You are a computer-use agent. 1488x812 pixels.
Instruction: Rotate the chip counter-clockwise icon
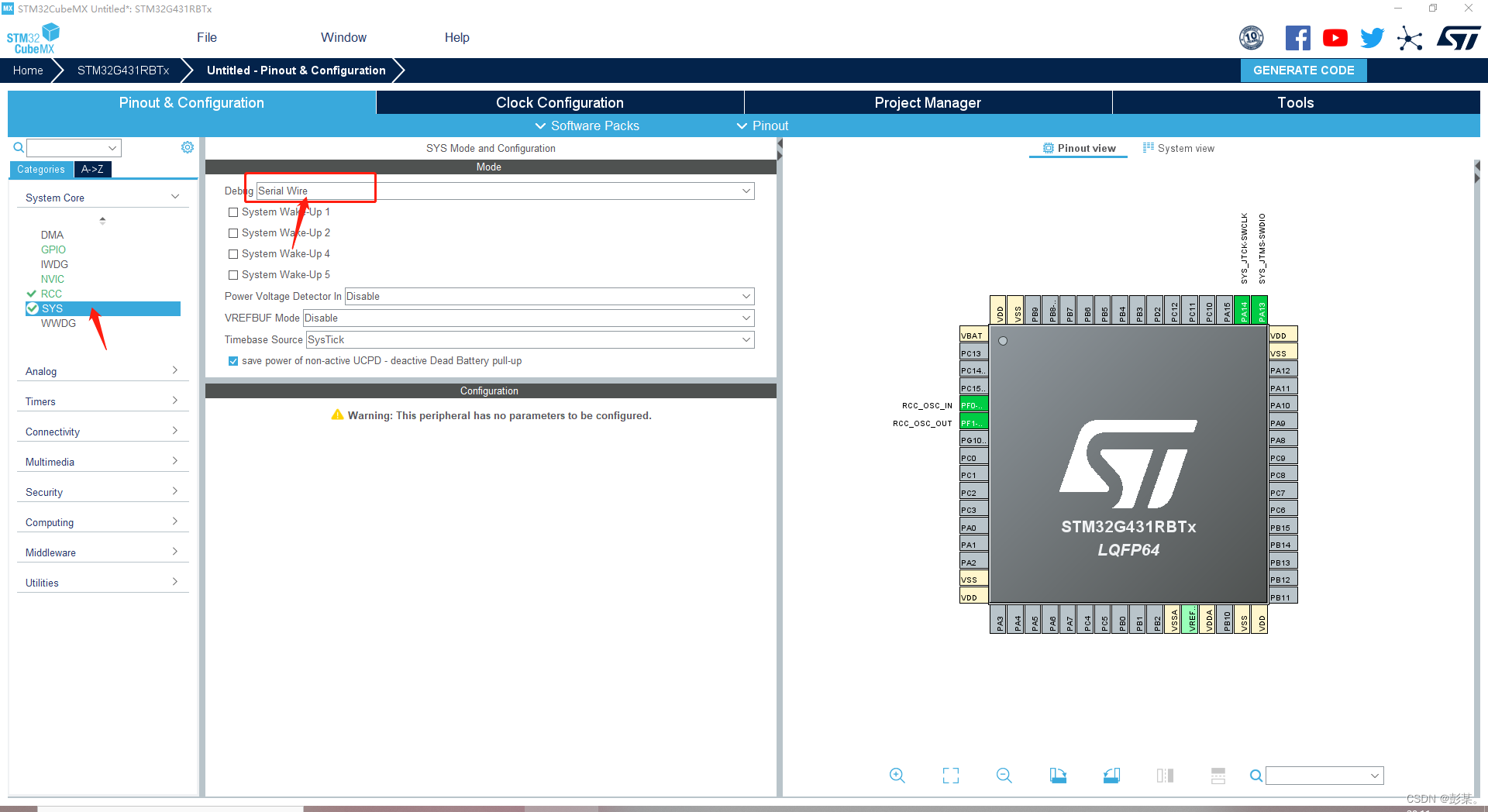(1111, 776)
